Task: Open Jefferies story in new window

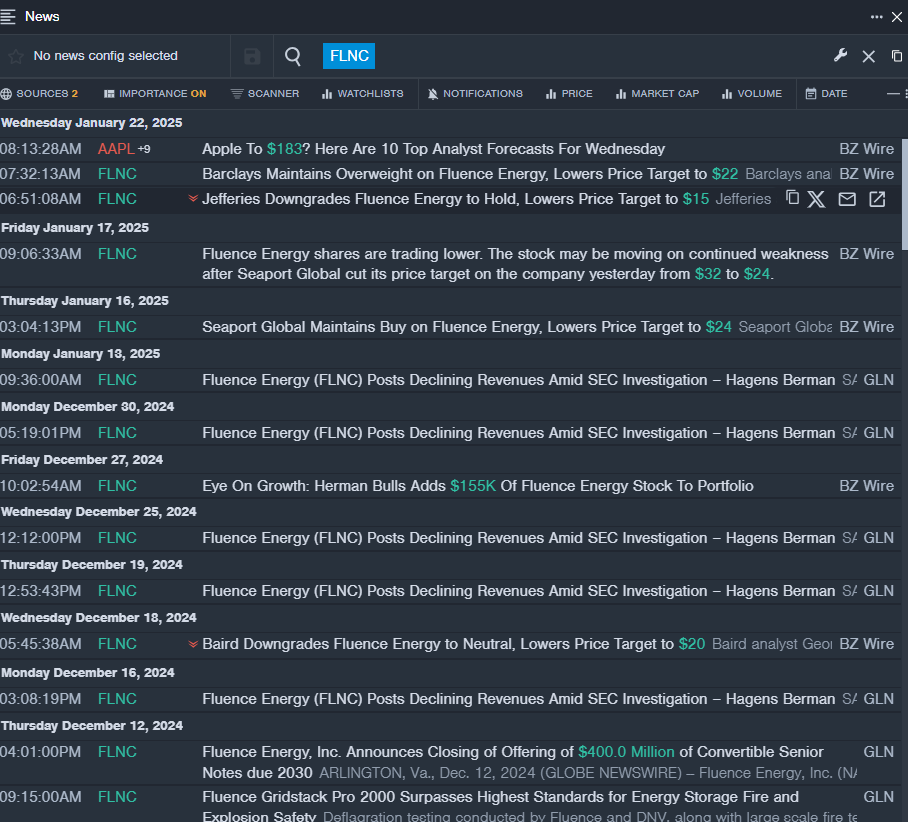Action: pyautogui.click(x=877, y=199)
